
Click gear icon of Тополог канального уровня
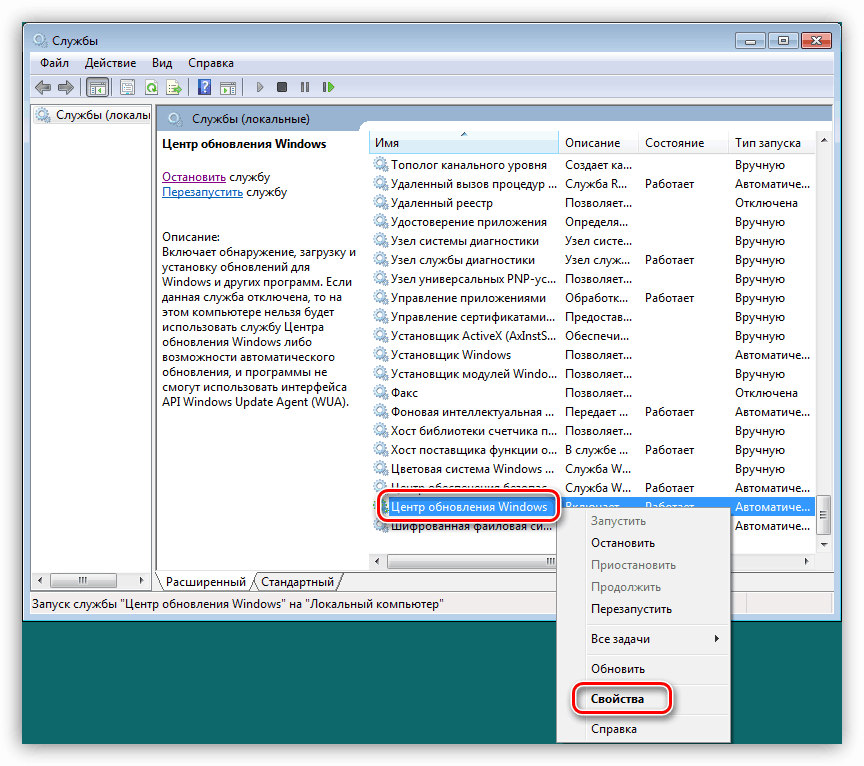tap(380, 164)
